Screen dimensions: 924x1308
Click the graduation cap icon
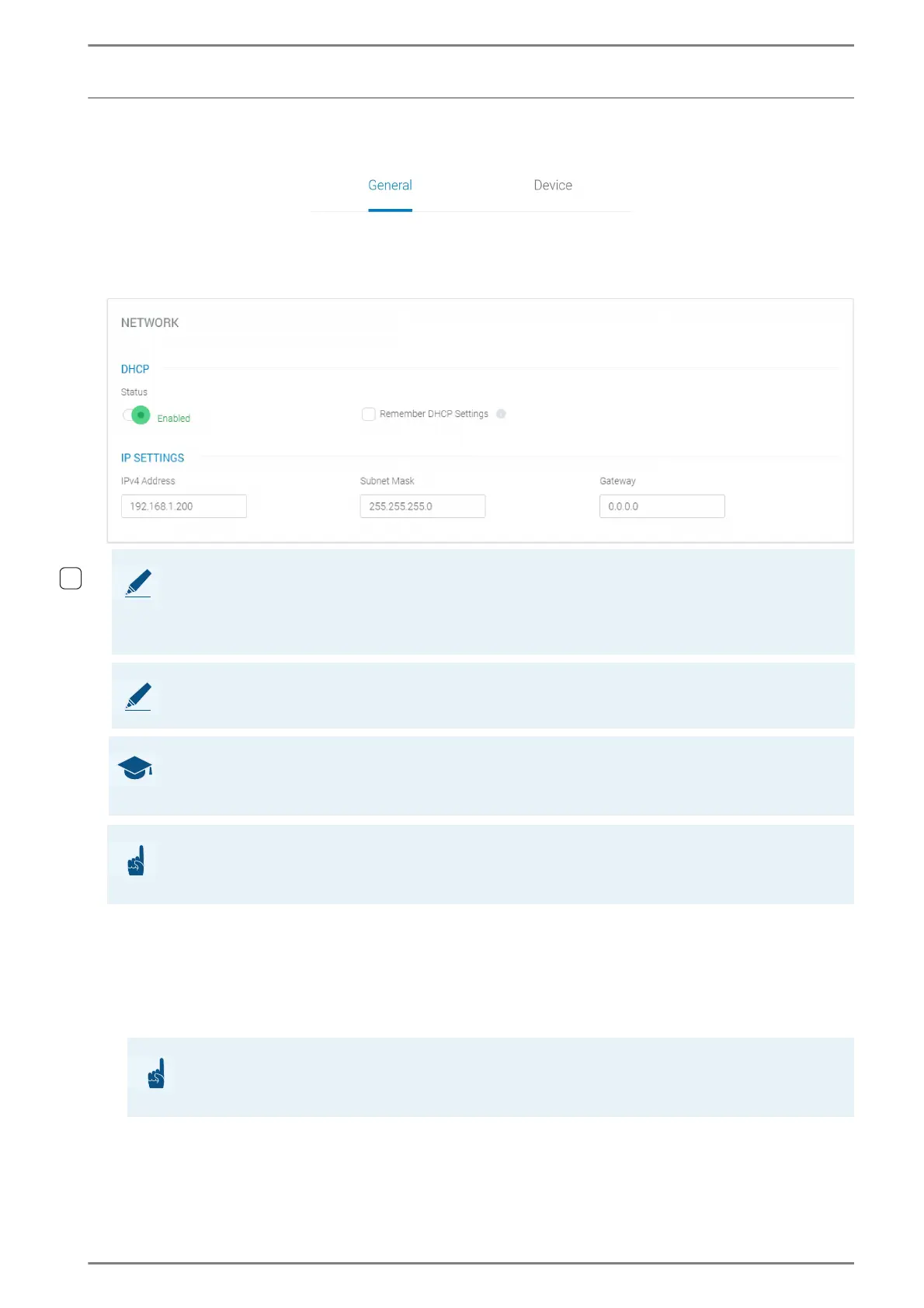click(135, 768)
